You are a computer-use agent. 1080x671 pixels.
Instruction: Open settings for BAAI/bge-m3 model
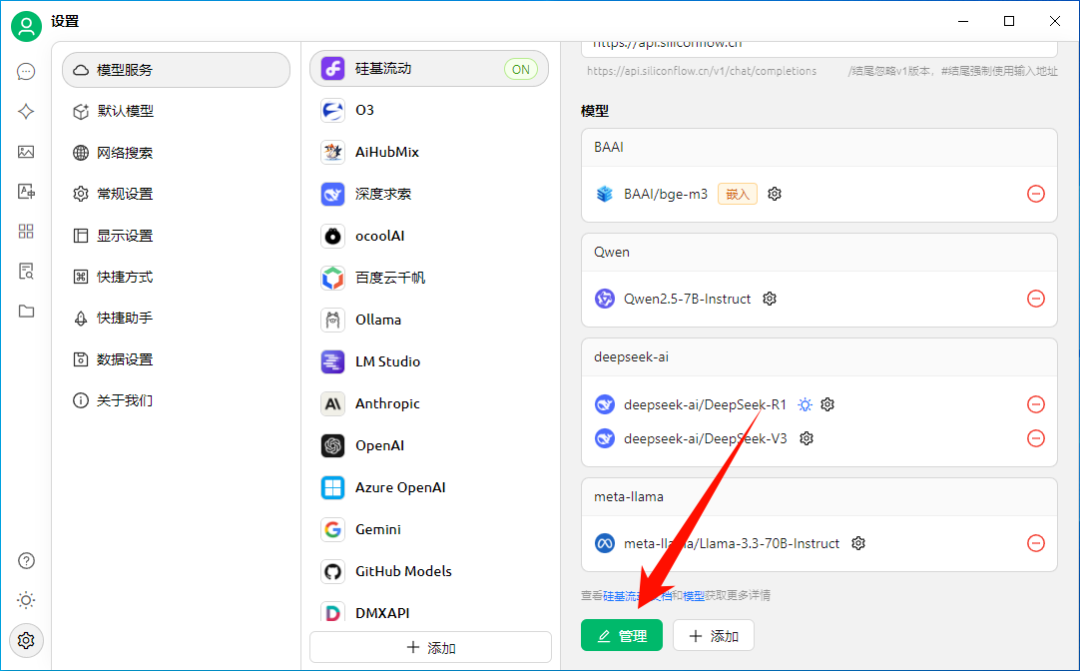click(x=774, y=194)
